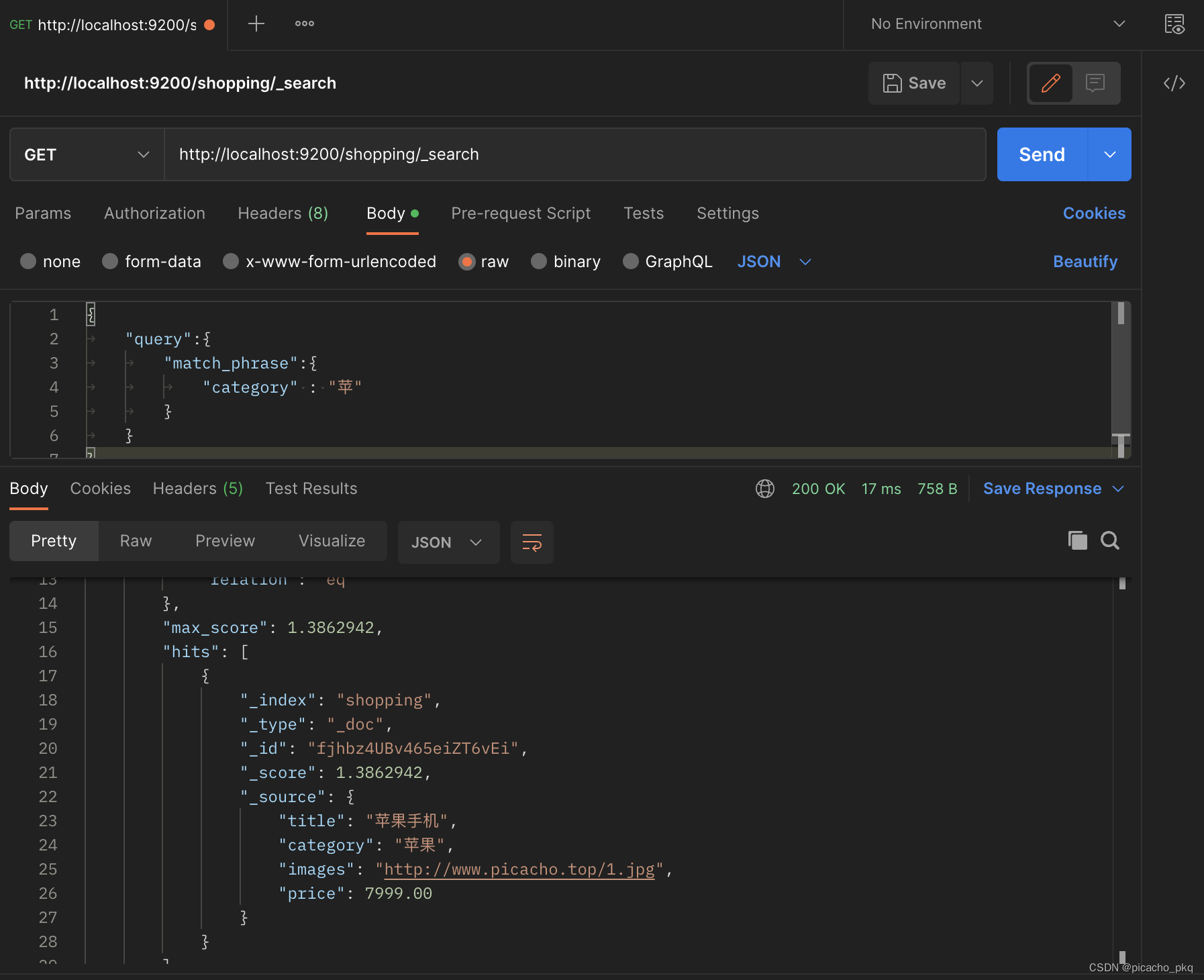Open the environment quick look icon
1204x980 pixels.
point(1174,24)
